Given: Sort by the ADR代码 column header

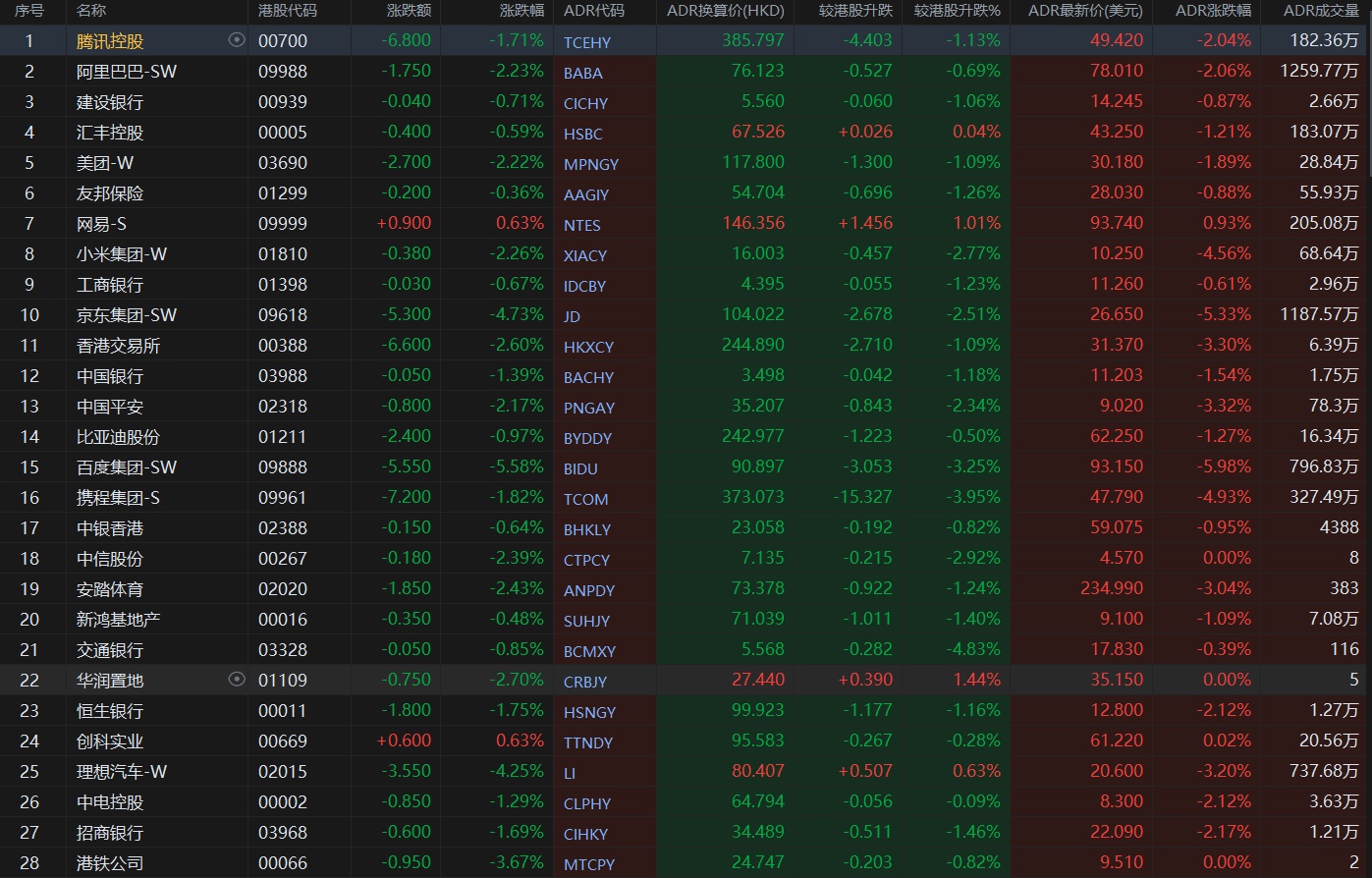Looking at the screenshot, I should click(594, 11).
